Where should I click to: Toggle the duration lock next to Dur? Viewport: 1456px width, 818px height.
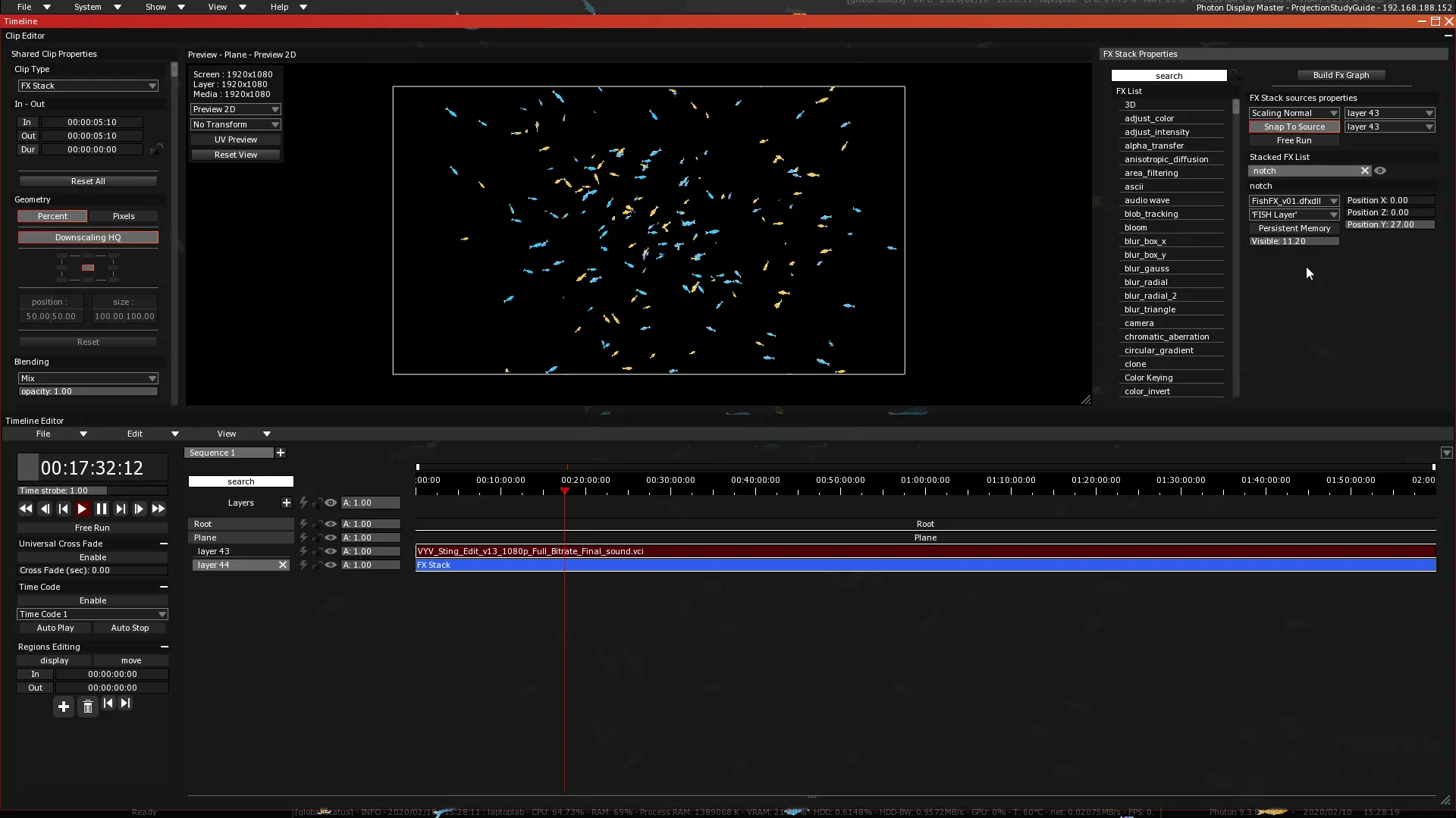[156, 149]
